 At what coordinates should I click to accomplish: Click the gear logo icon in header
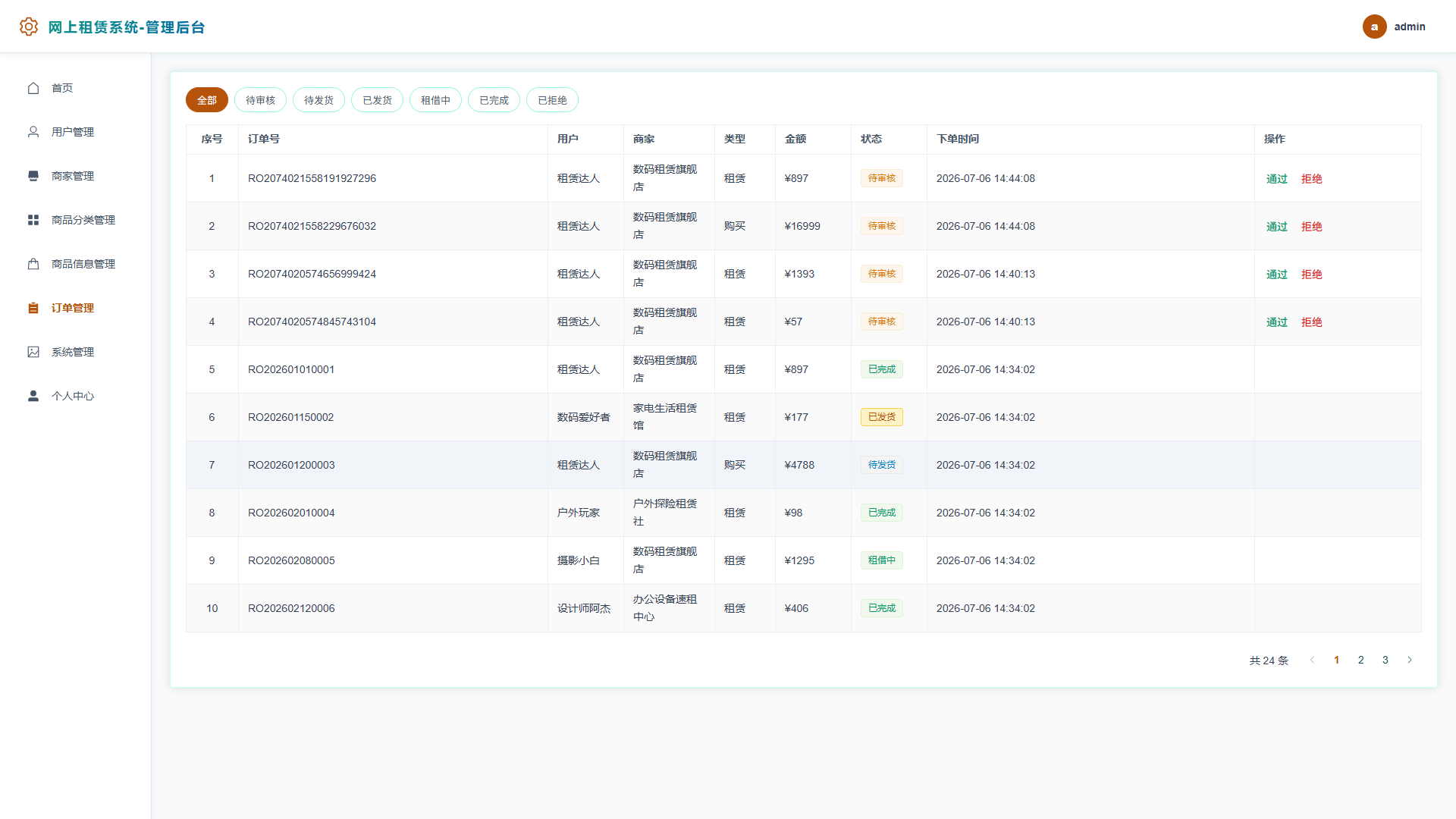pyautogui.click(x=28, y=27)
